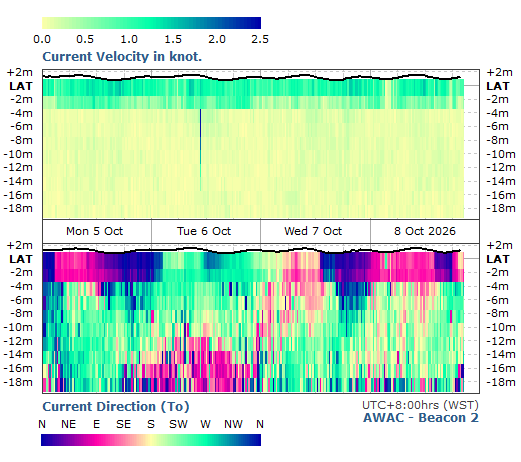
Task: Select the Wed 7 Oct date cell
Action: point(315,231)
